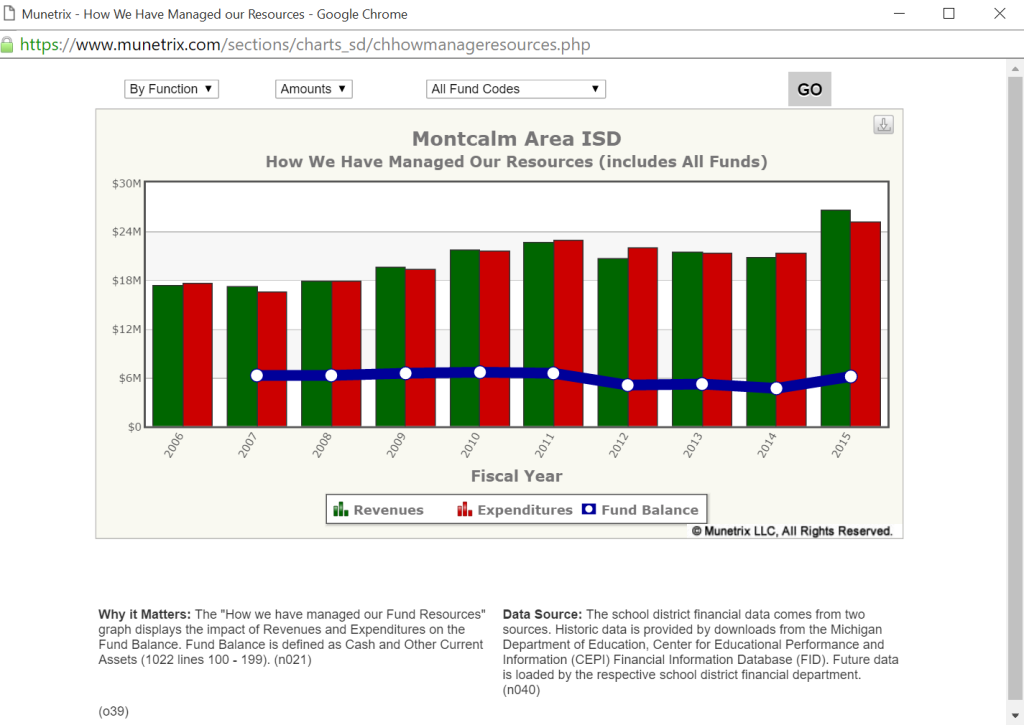The height and width of the screenshot is (725, 1024).
Task: Click the $24M axis label
Action: [127, 232]
